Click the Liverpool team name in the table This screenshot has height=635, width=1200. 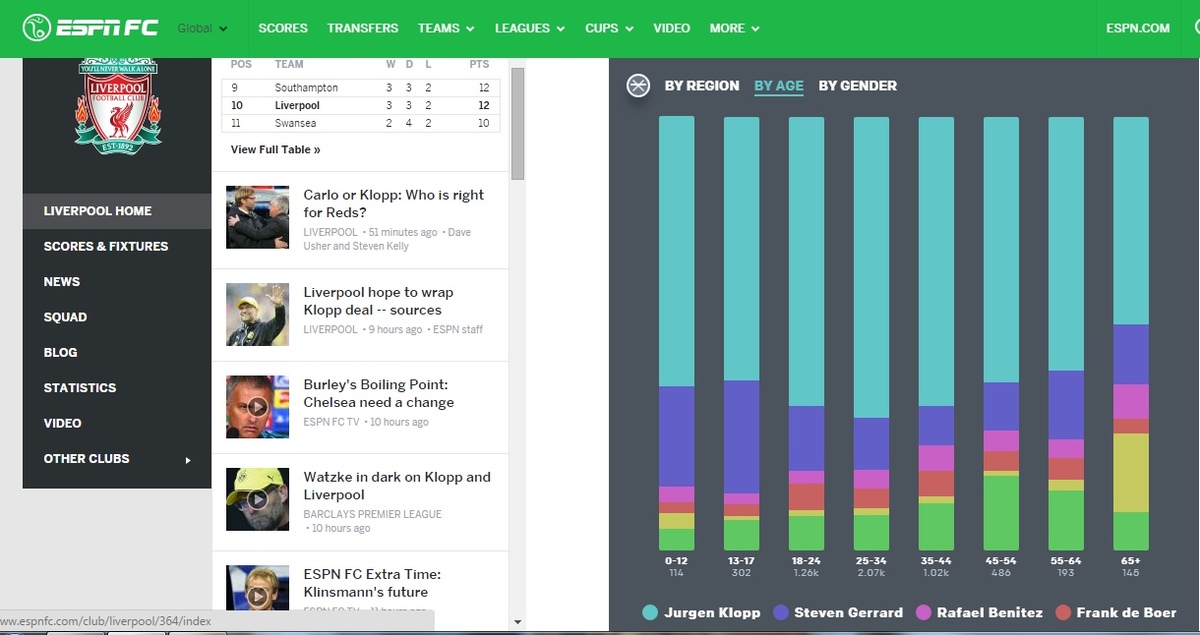(x=297, y=106)
